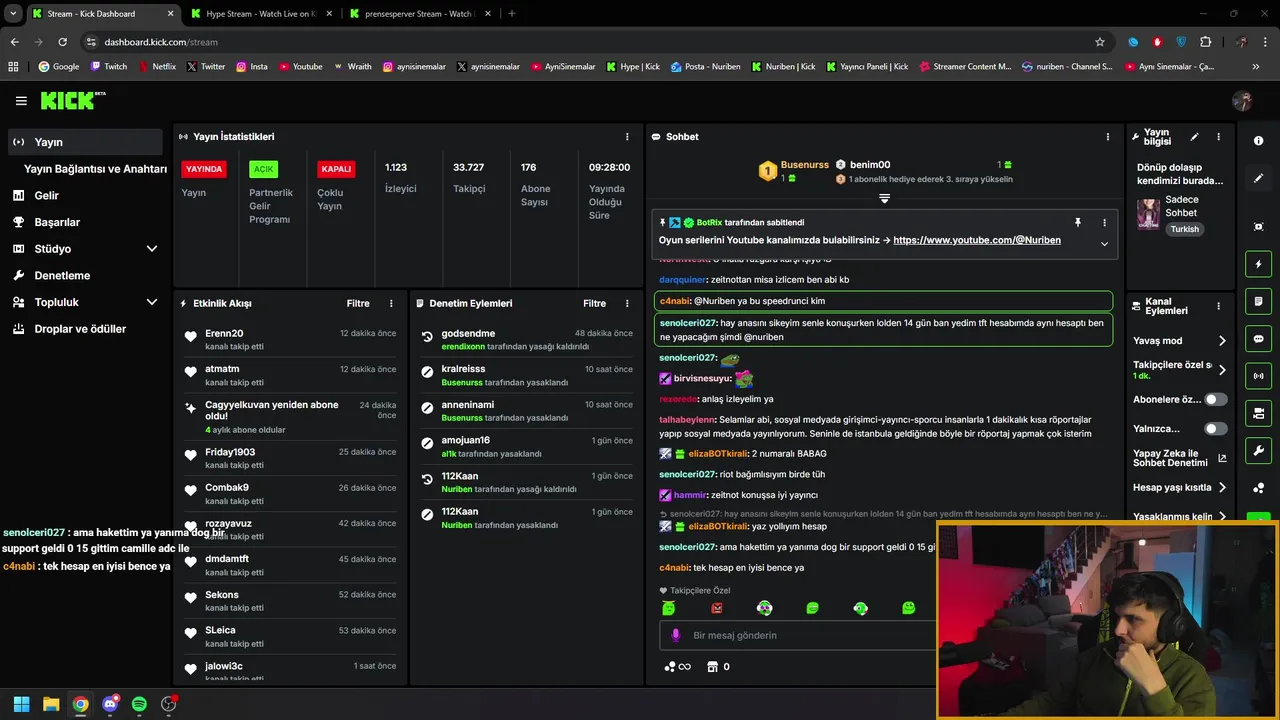Click the Bir mesaj gönderin input
The image size is (1280, 720).
(797, 635)
